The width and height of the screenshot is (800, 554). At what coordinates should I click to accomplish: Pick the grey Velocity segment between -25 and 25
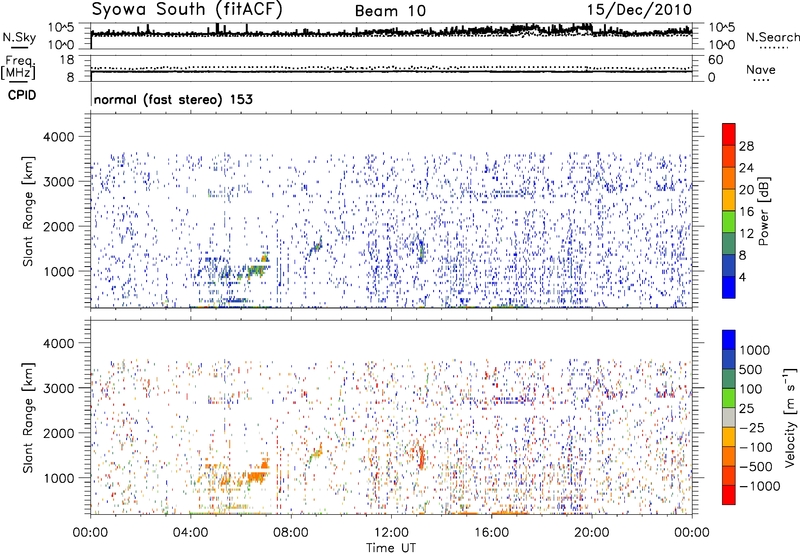(729, 417)
